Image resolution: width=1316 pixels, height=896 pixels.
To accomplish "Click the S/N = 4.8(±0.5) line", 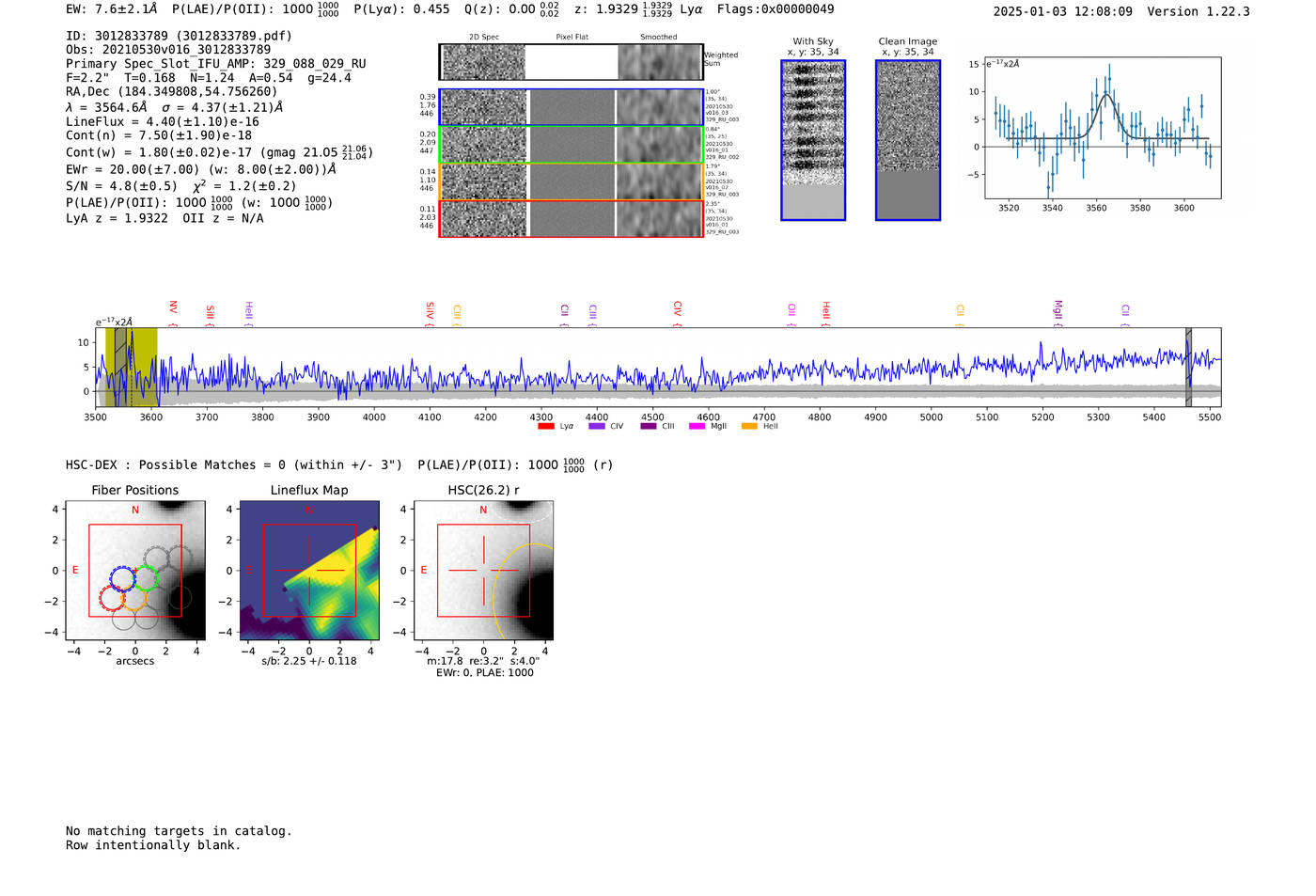I will click(180, 186).
